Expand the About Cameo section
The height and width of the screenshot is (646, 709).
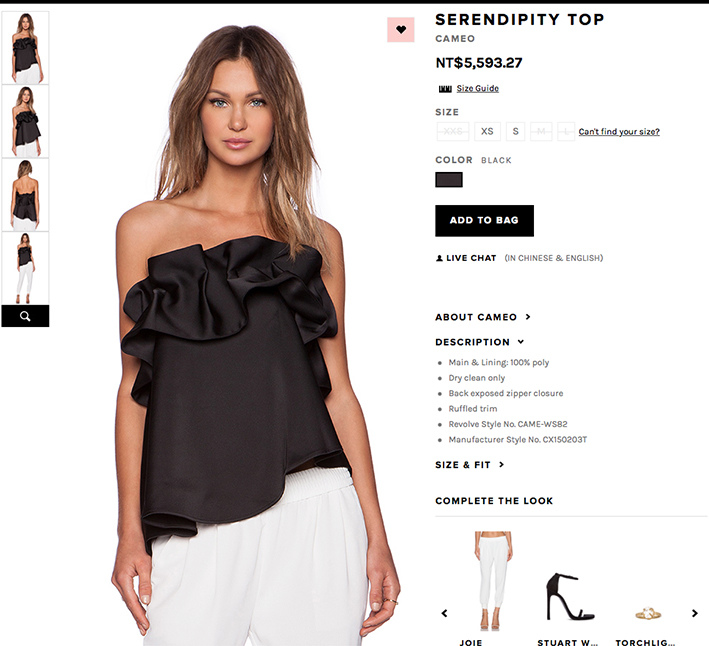pos(482,317)
